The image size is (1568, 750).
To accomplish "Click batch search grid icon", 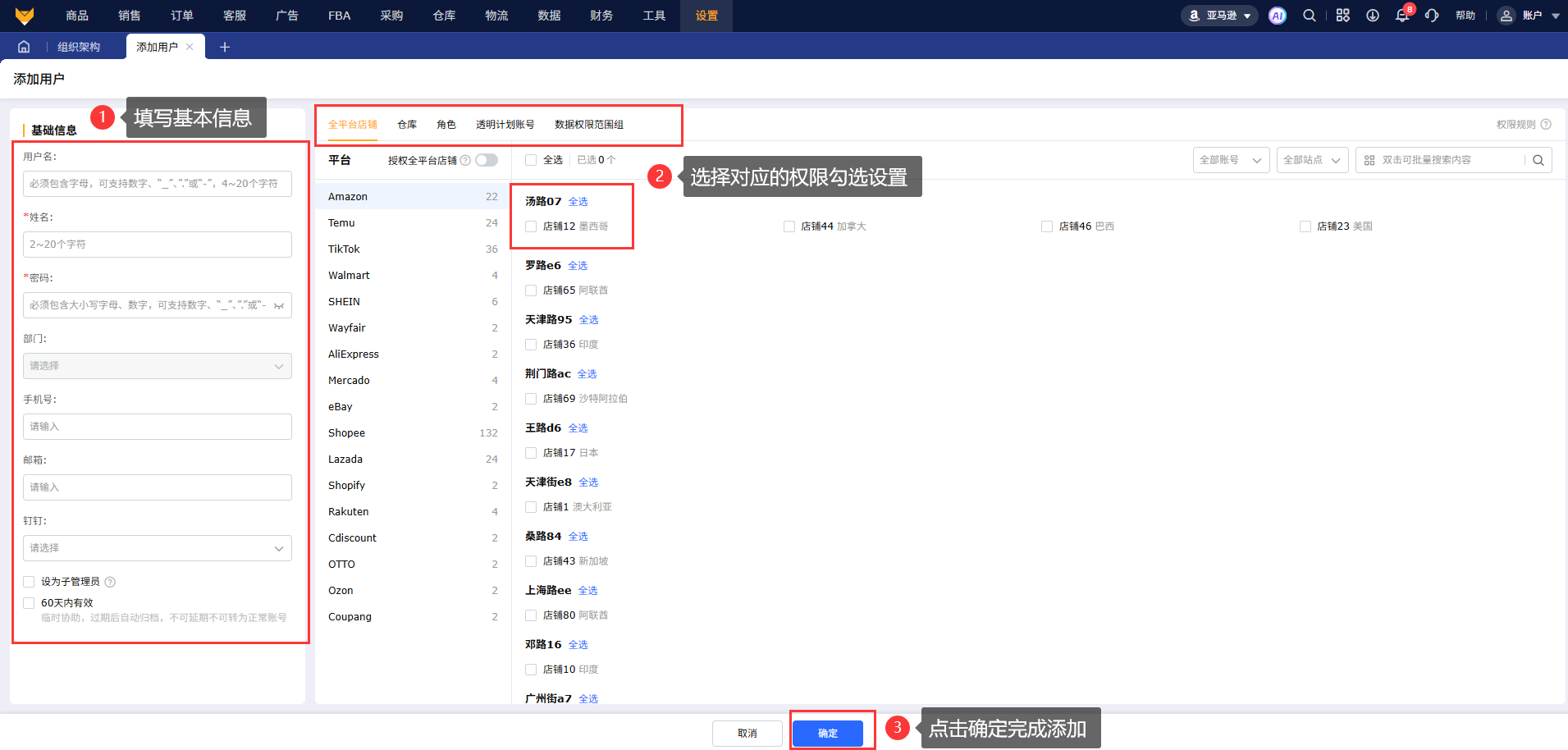I will (x=1369, y=160).
